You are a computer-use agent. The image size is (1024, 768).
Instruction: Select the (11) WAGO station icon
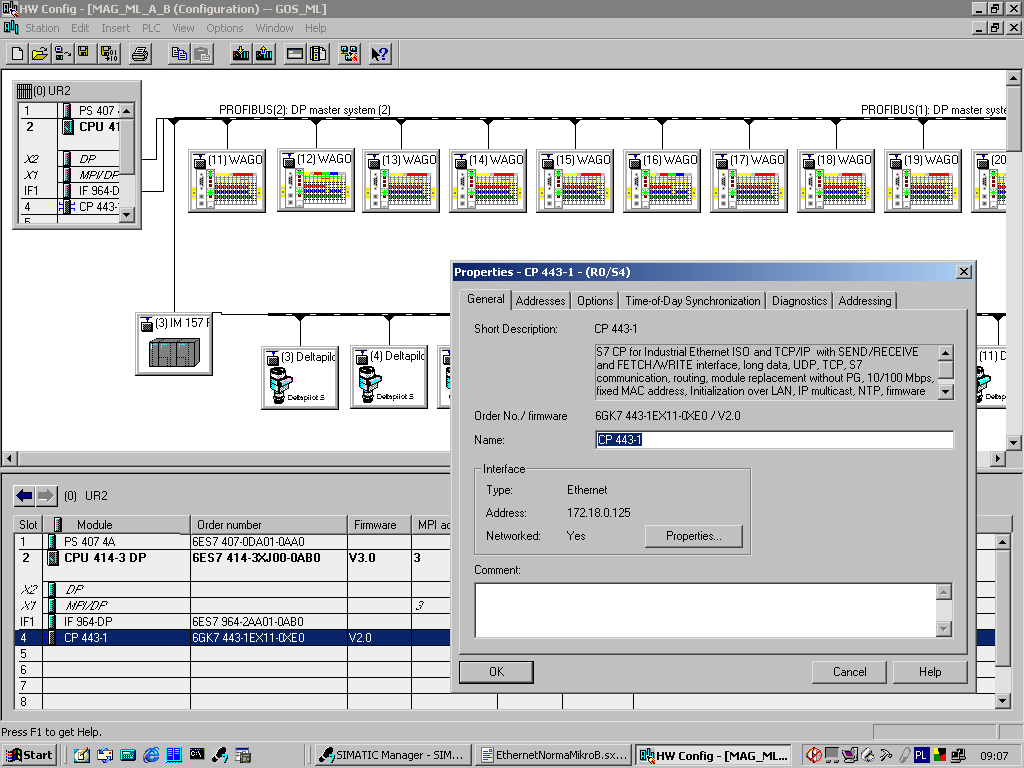227,181
